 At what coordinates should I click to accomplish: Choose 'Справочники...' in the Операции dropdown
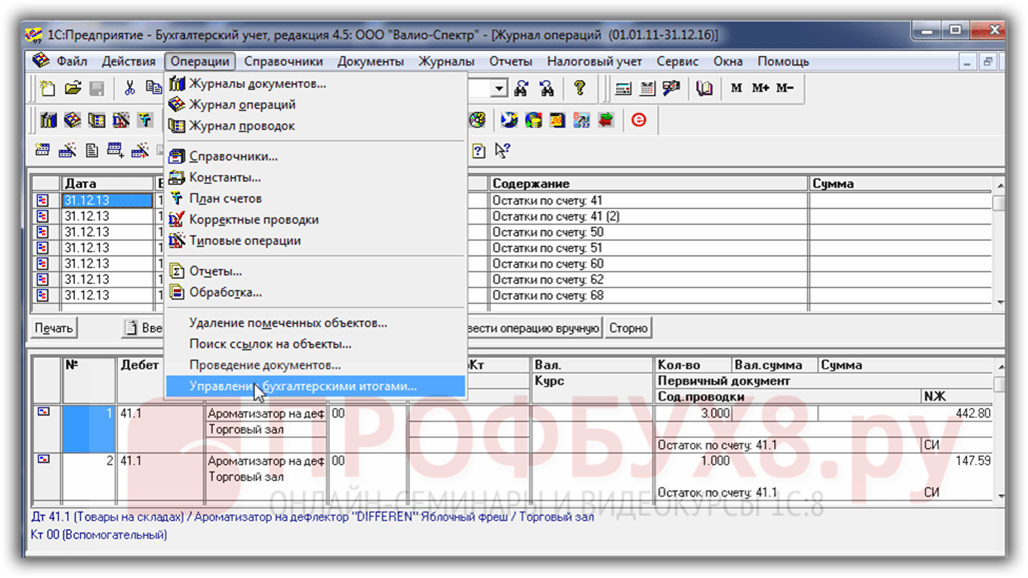[x=315, y=156]
